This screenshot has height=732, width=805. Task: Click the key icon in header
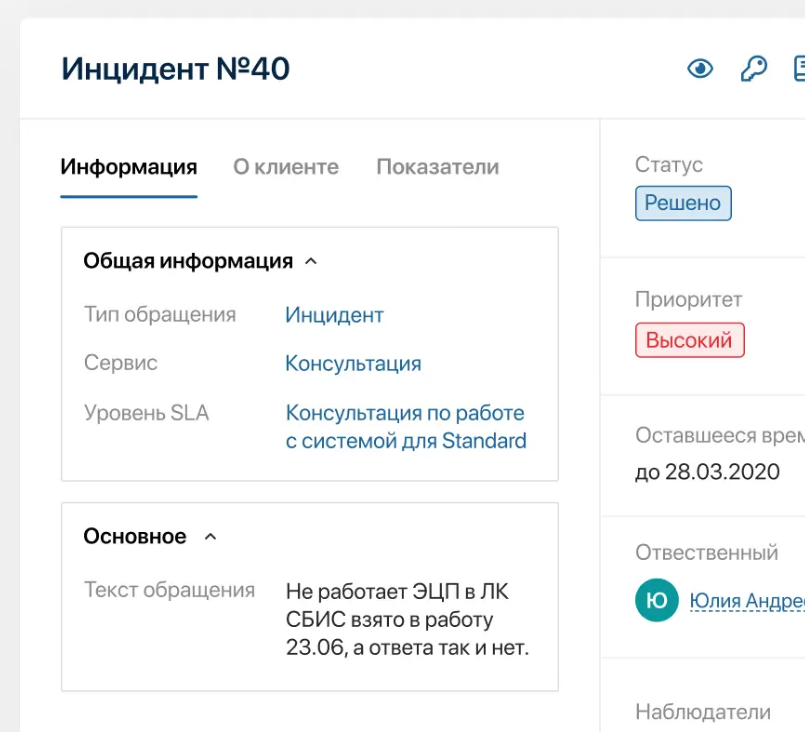(753, 69)
